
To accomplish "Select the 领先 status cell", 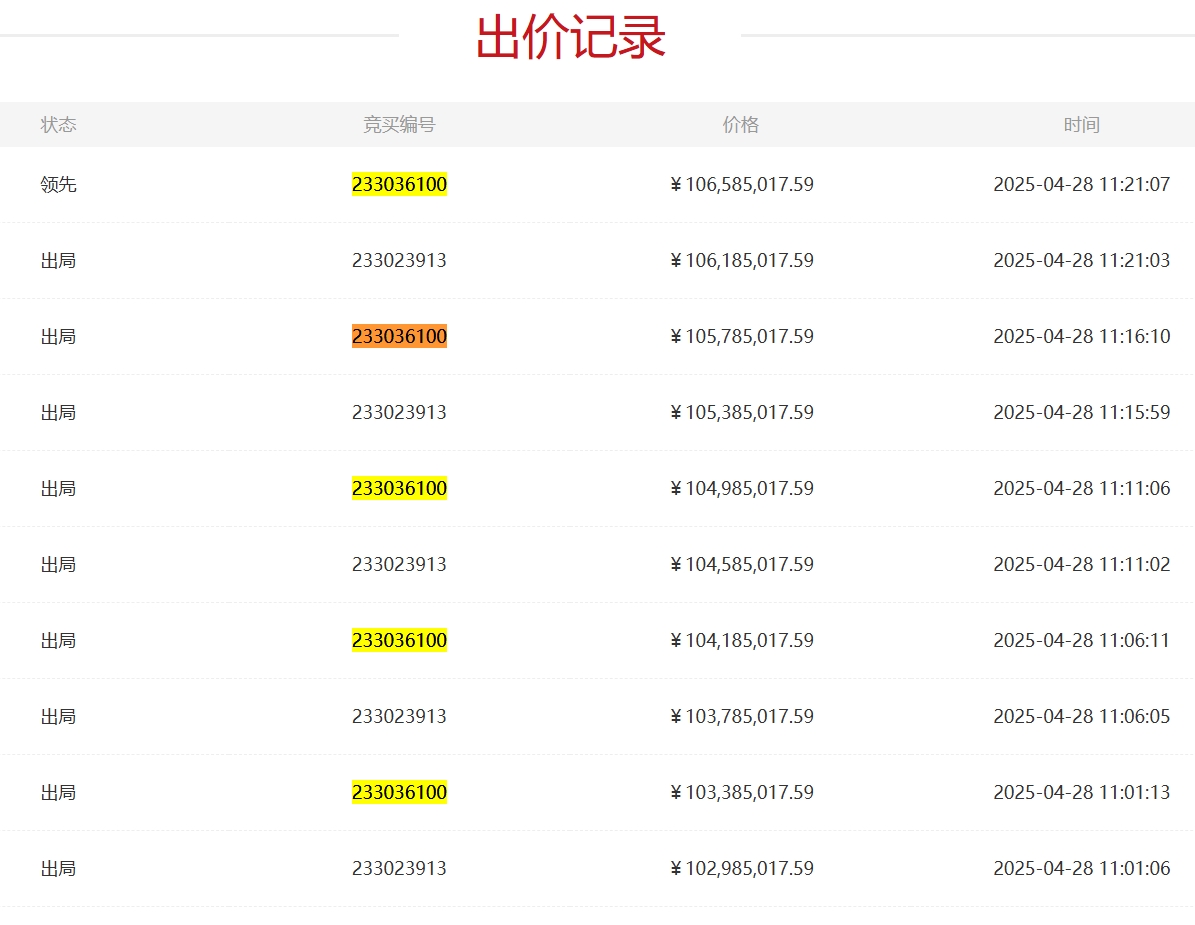I will pyautogui.click(x=59, y=184).
